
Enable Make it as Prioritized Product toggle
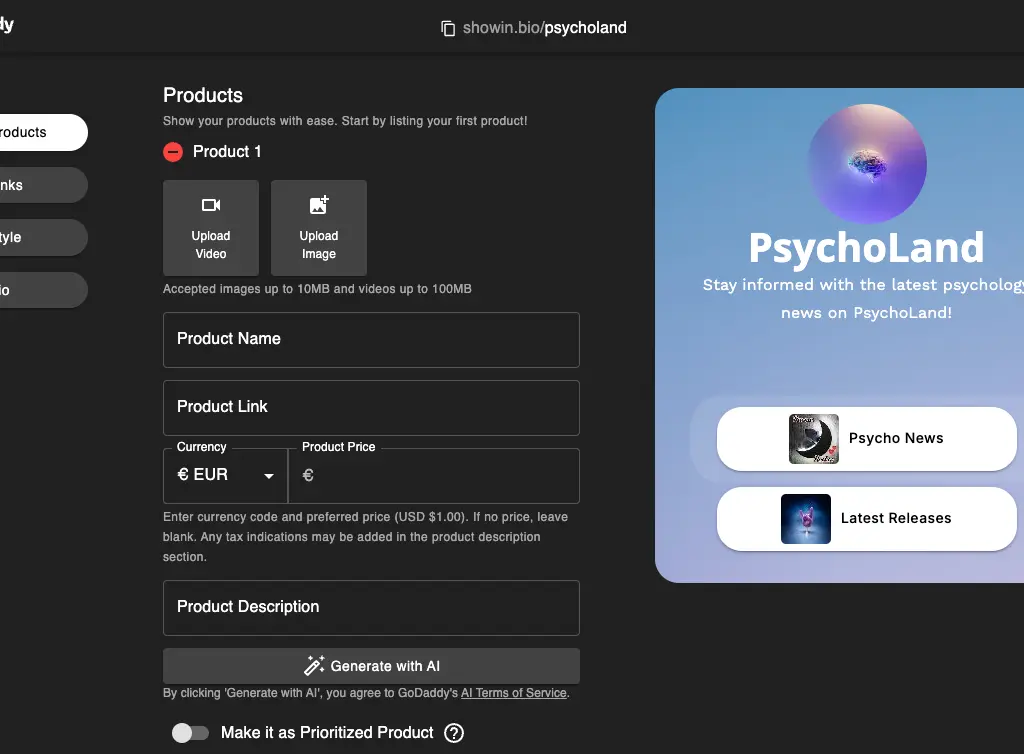pyautogui.click(x=190, y=733)
